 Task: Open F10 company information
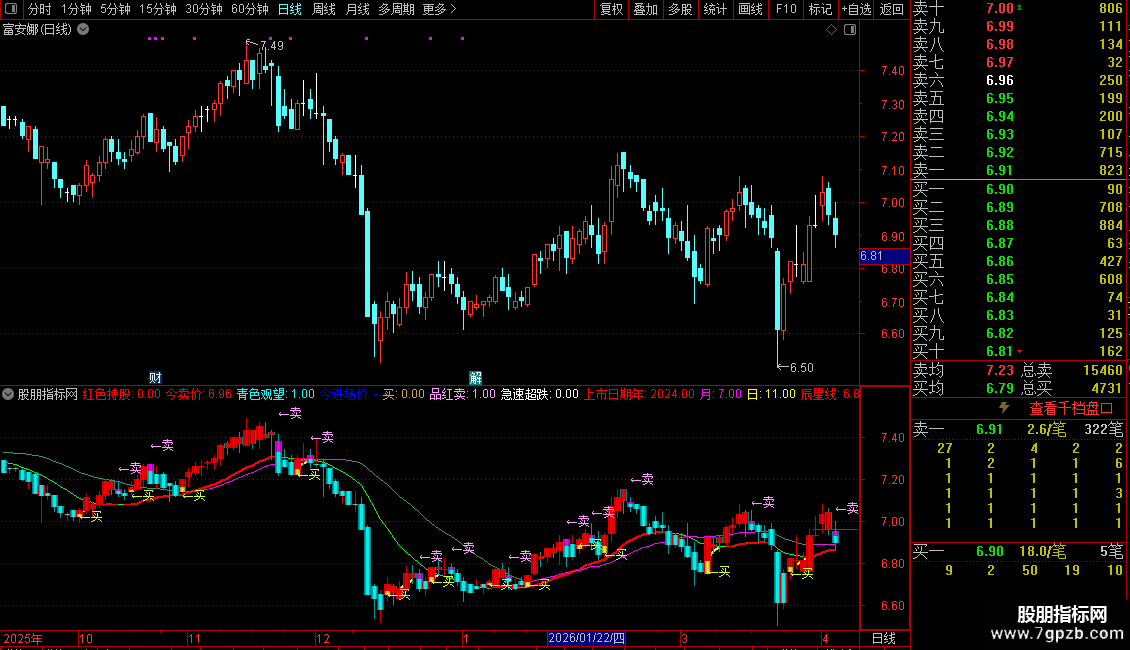click(x=786, y=9)
